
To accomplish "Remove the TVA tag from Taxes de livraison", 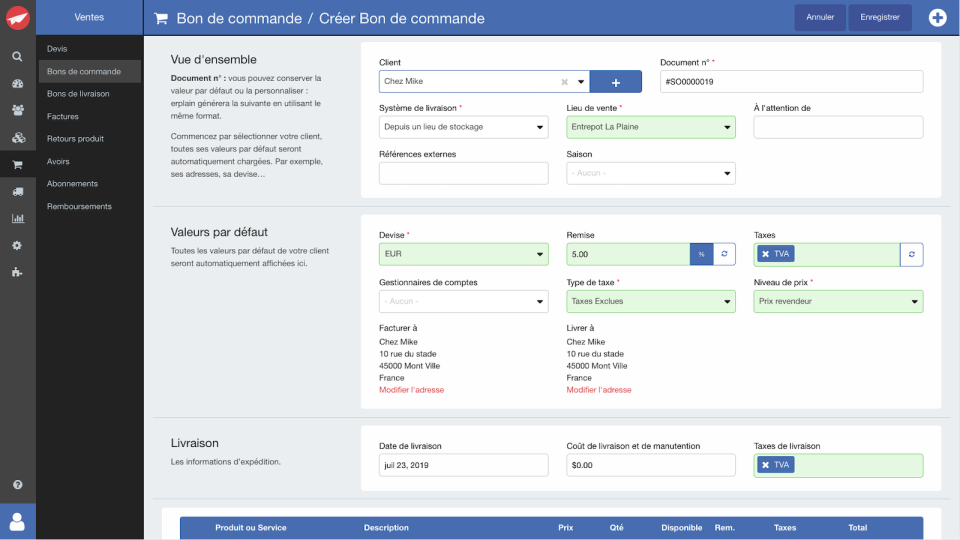I will click(765, 465).
